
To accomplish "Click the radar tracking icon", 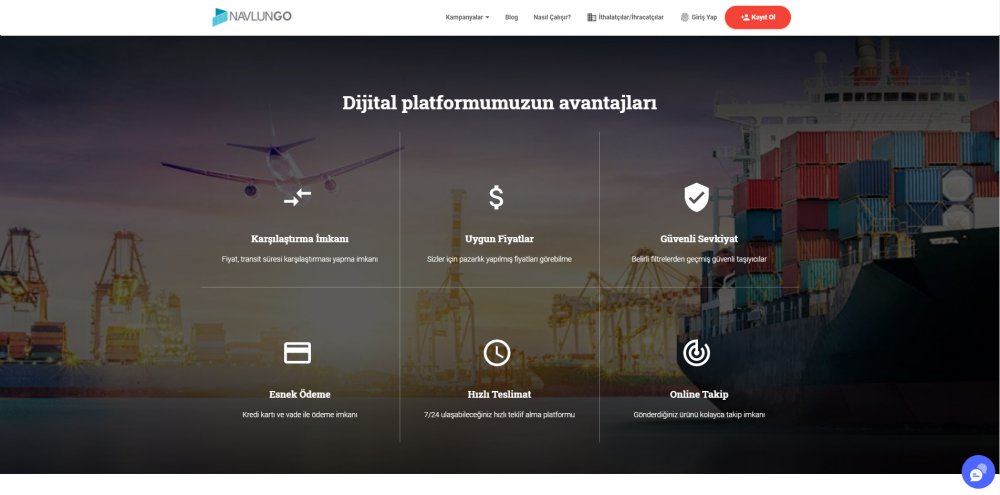I will (696, 353).
